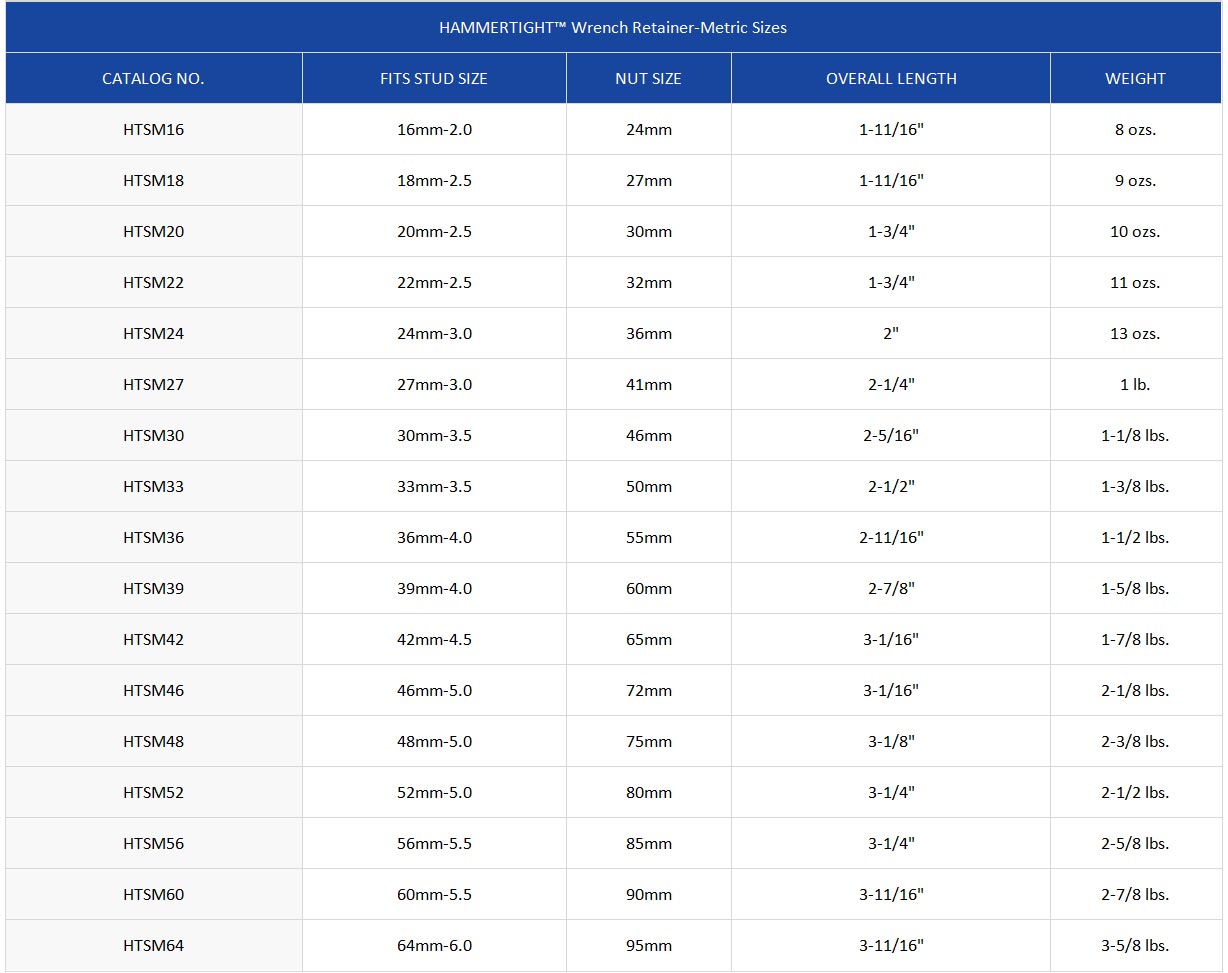1228x973 pixels.
Task: Click the 30mm nut size for HTSM20
Action: point(649,232)
